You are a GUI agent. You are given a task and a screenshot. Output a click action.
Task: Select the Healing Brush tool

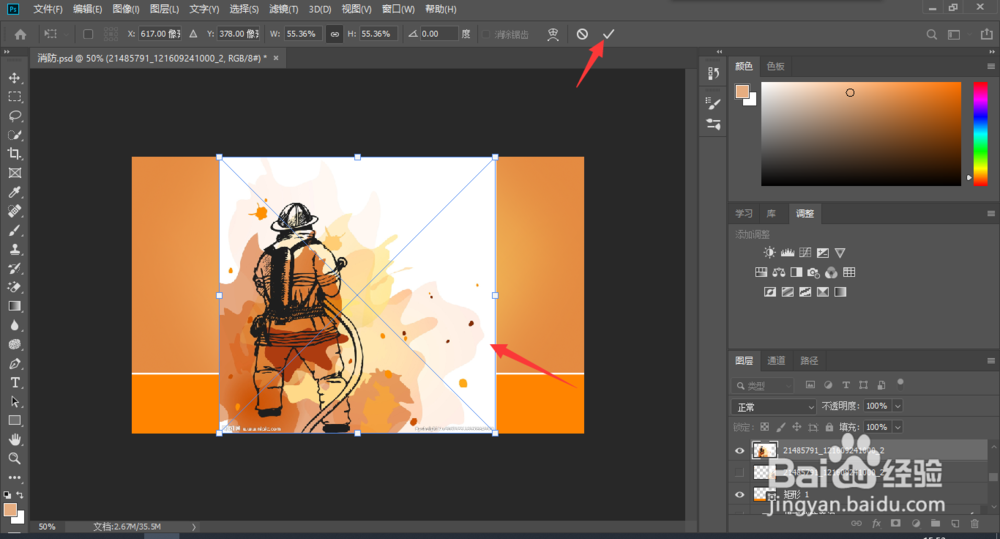[15, 211]
